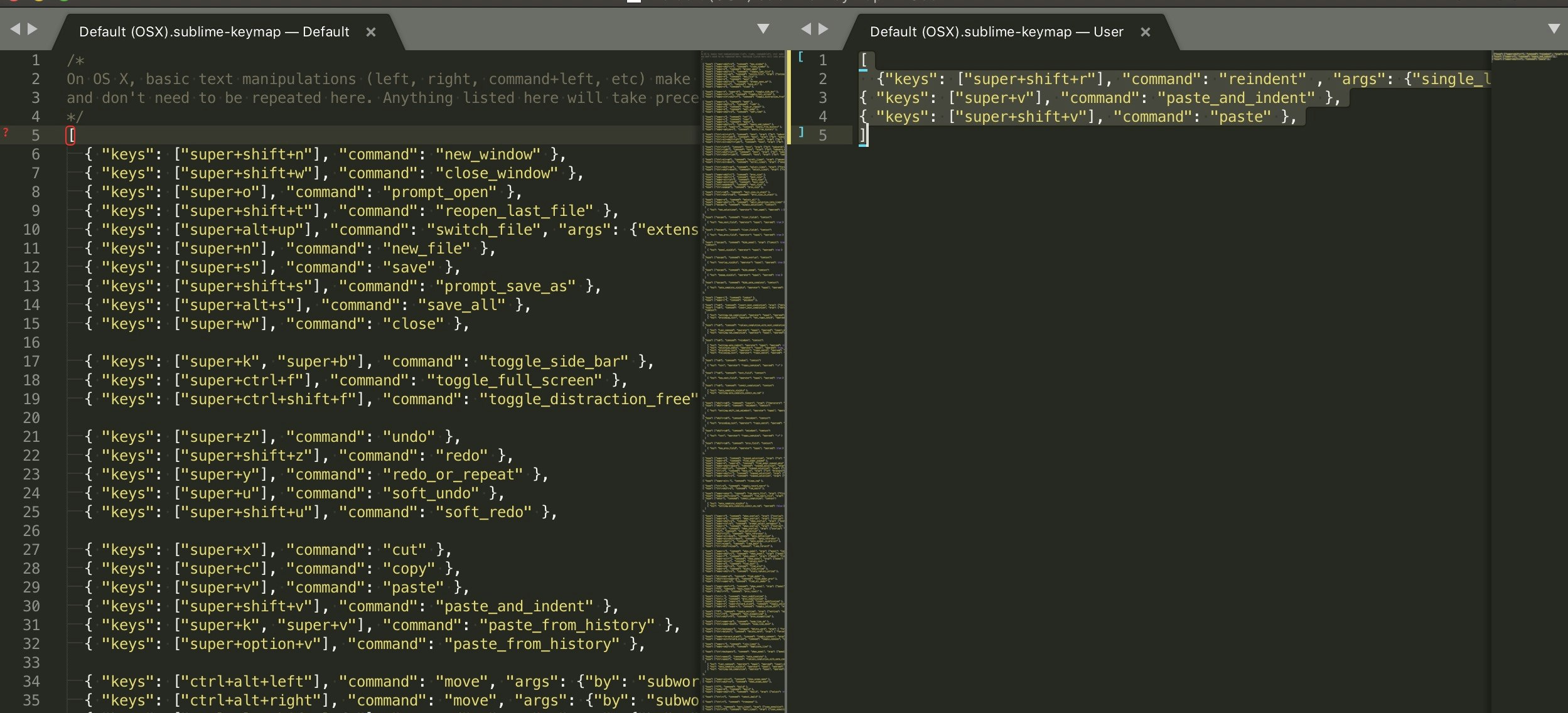
Task: Place cursor on "save_all" command text
Action: [x=462, y=305]
